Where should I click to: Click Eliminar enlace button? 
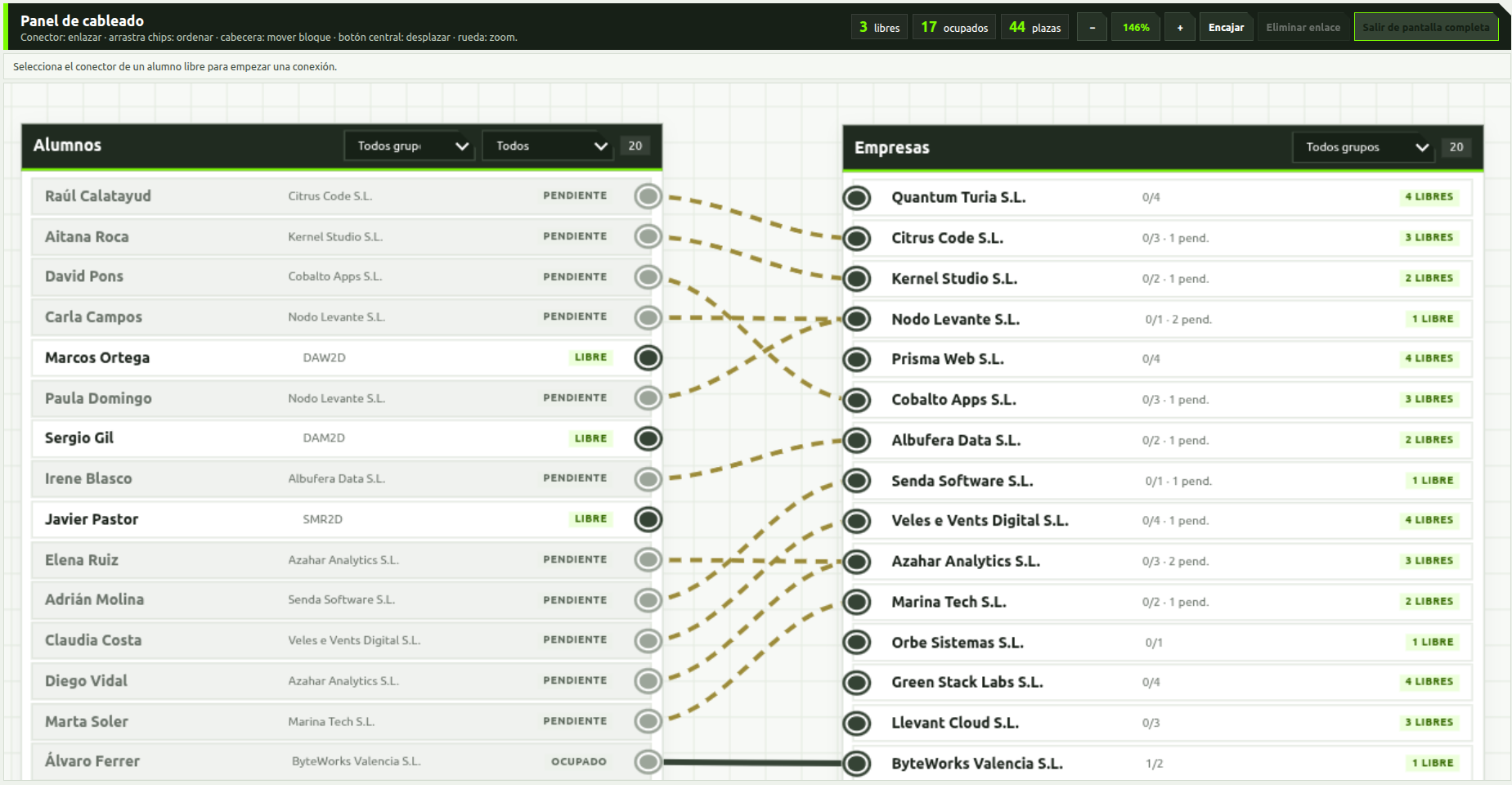tap(1303, 27)
